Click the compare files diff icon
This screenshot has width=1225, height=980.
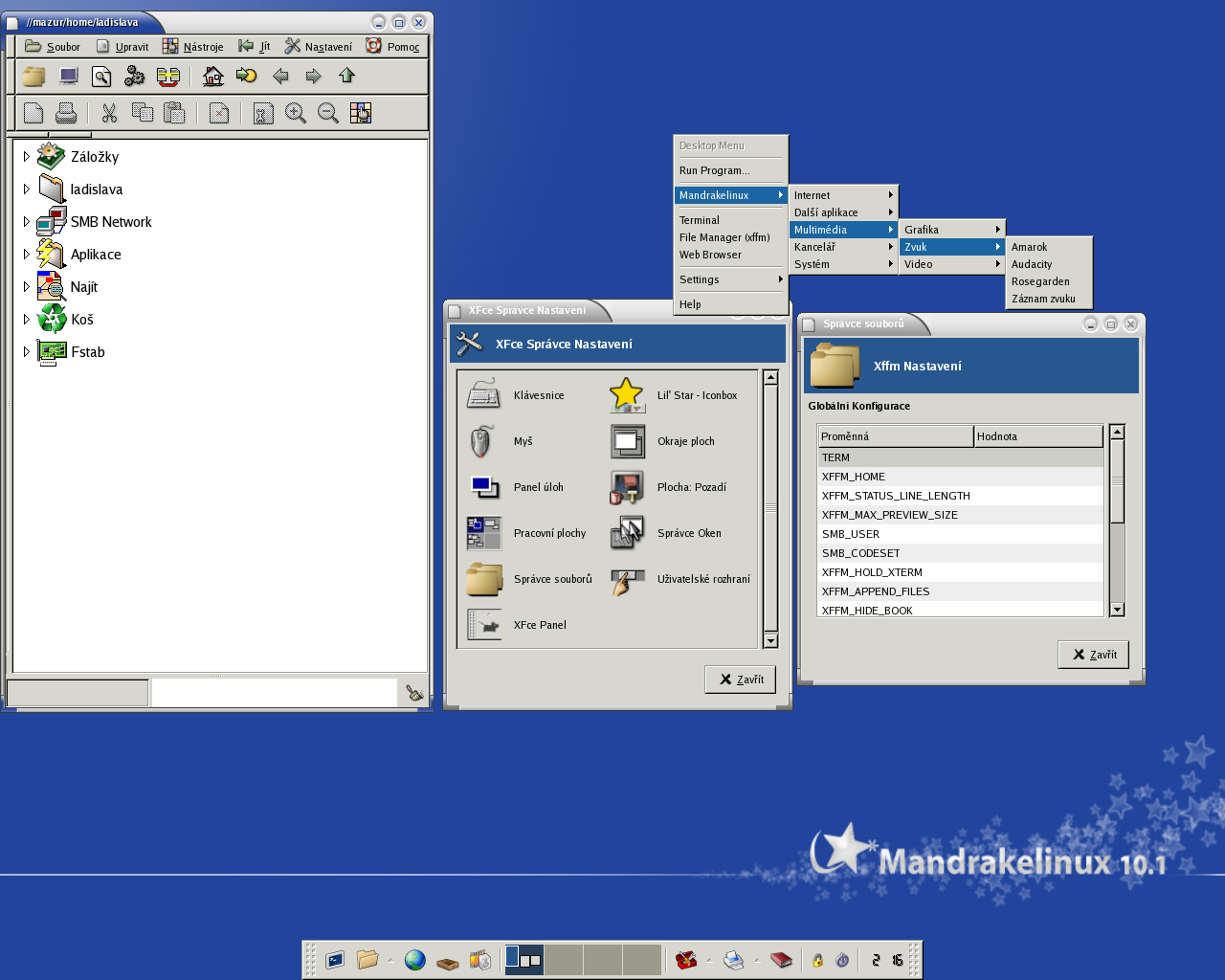(168, 77)
